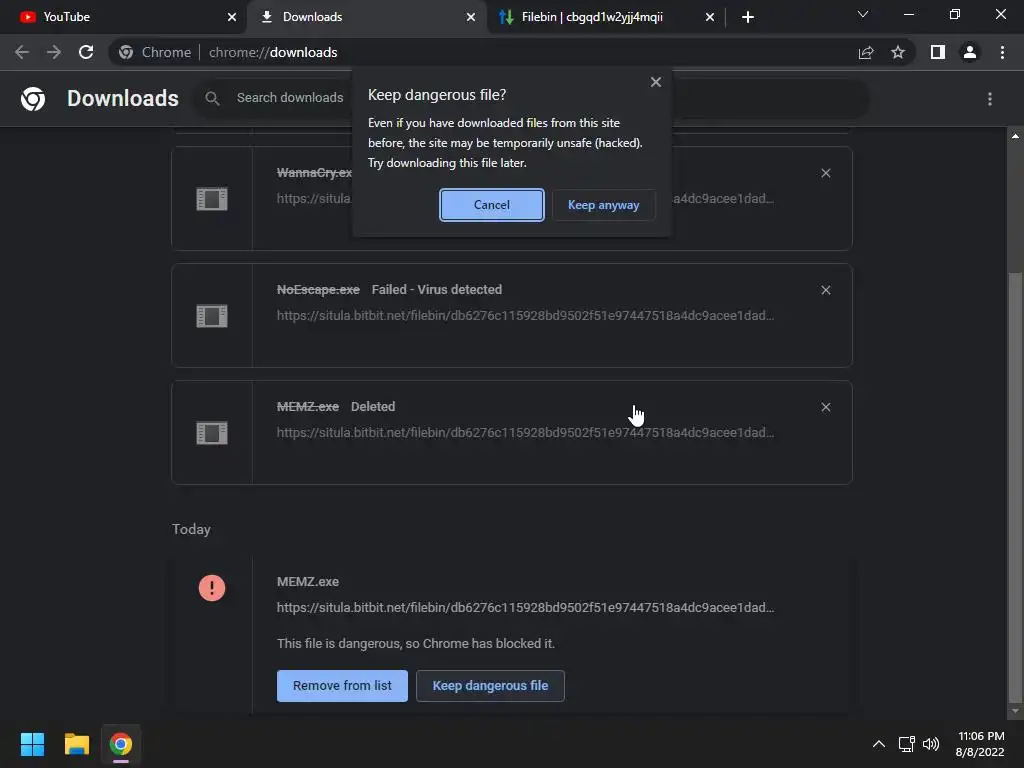Click the NoEscape.exe file name
The width and height of the screenshot is (1024, 768).
pyautogui.click(x=318, y=289)
